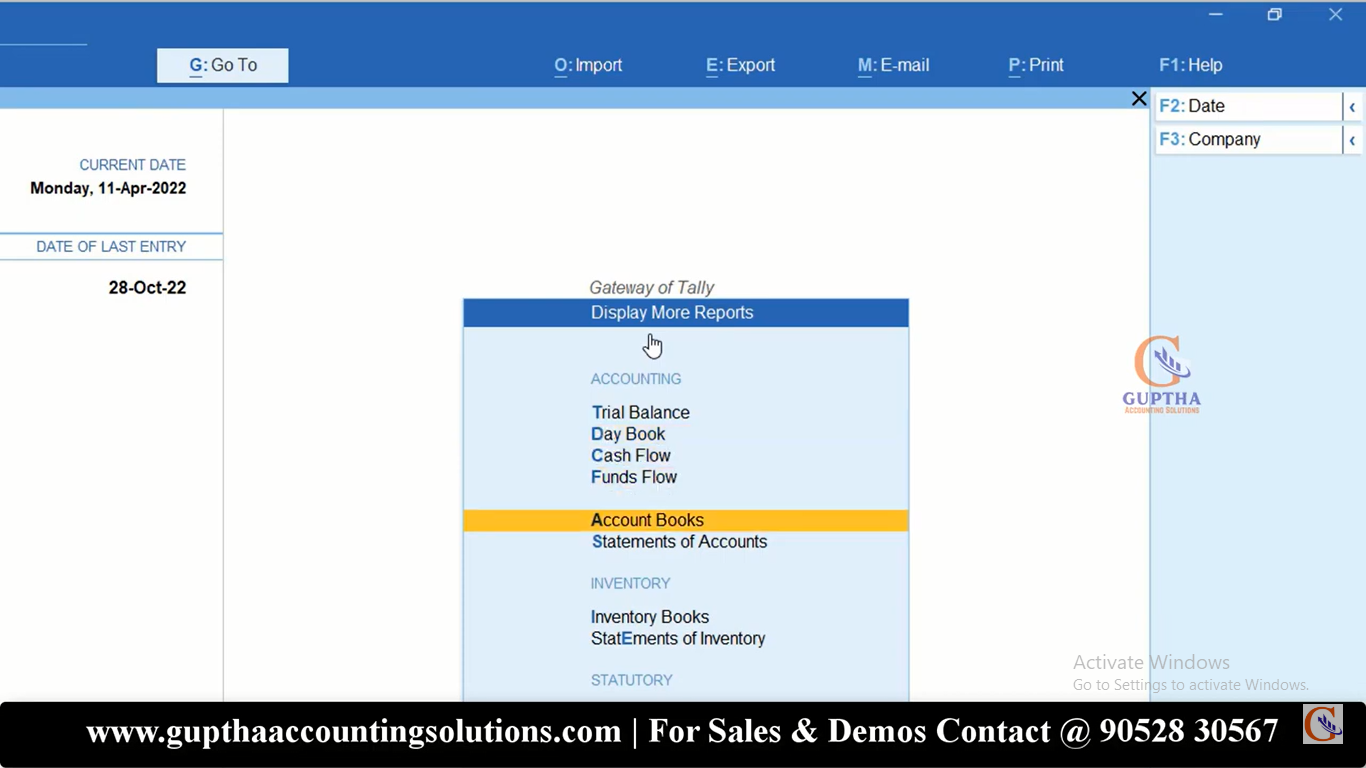Select Display More Reports header
The height and width of the screenshot is (768, 1366).
(x=686, y=313)
